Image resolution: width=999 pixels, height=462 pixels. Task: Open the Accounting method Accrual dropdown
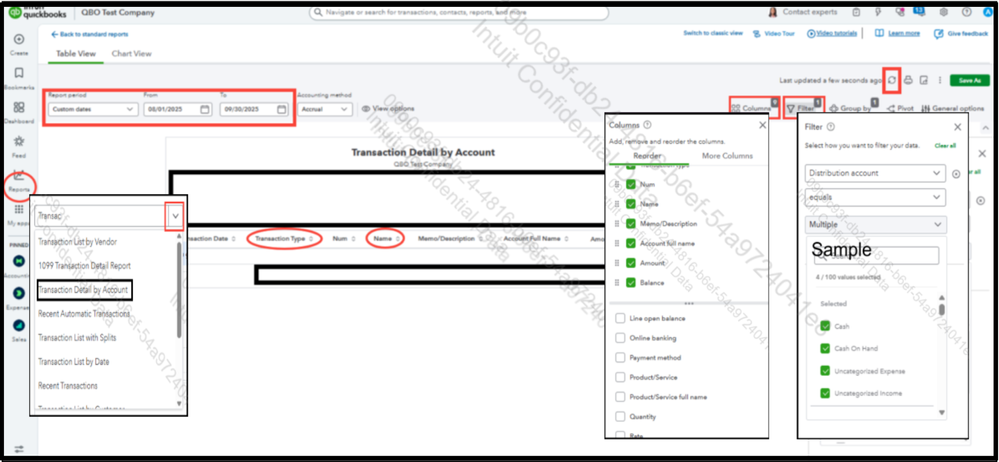[325, 109]
